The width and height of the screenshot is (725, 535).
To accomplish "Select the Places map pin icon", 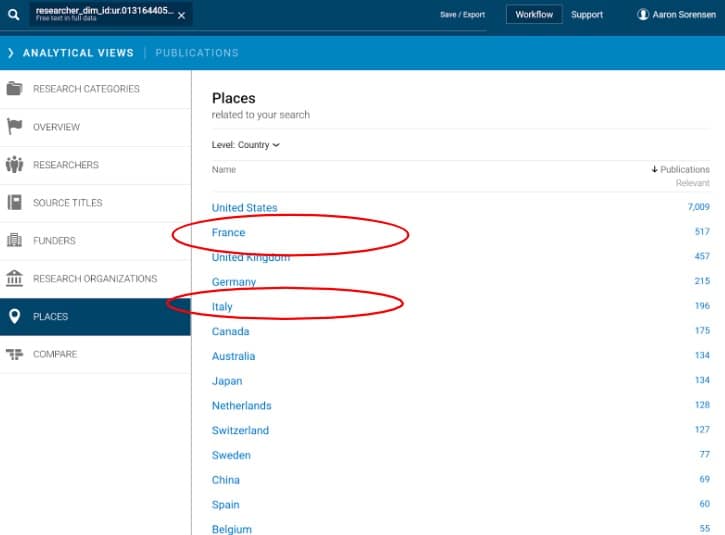I will click(x=15, y=317).
